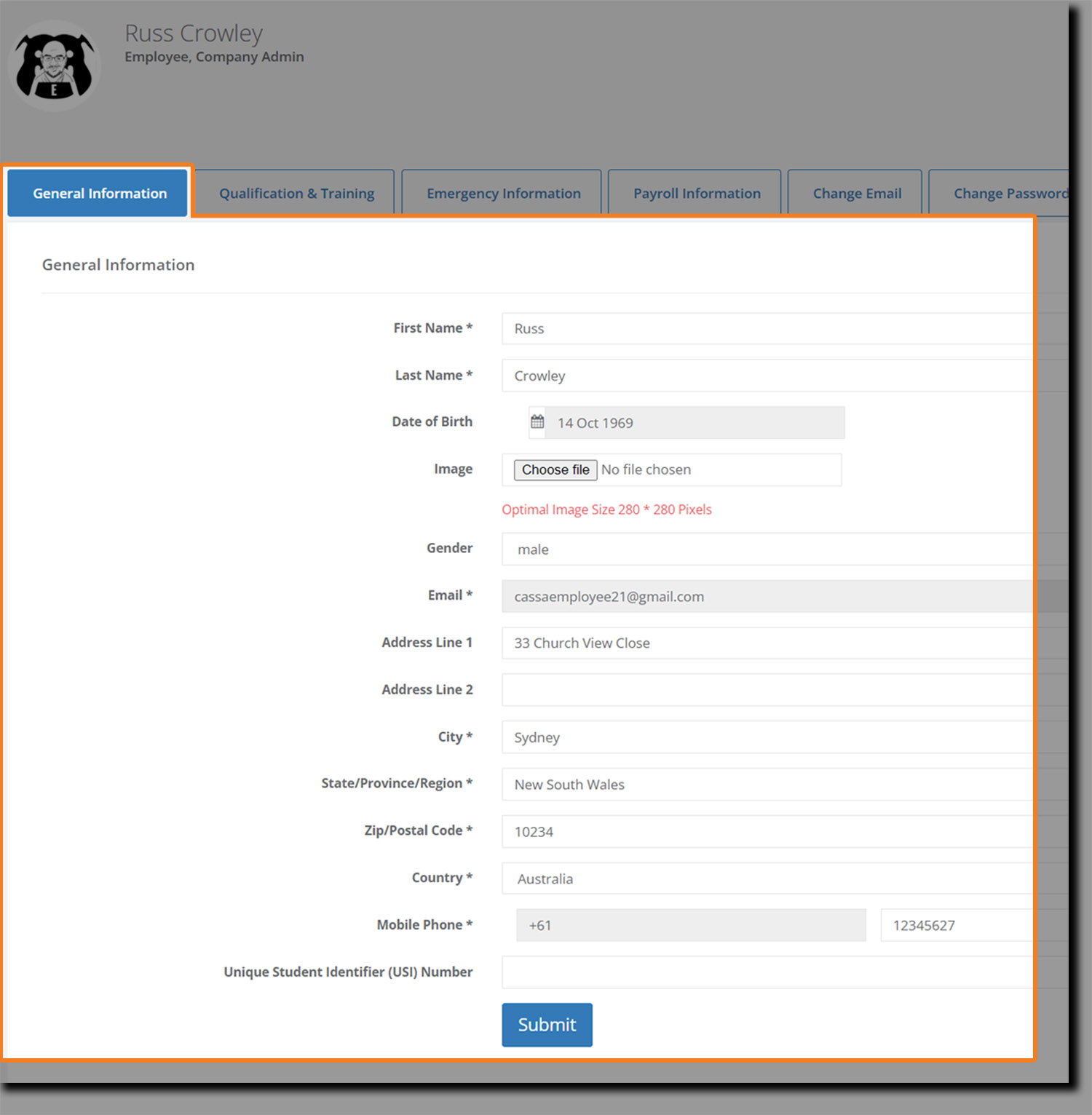1092x1115 pixels.
Task: Select the Change Email tab
Action: [855, 194]
